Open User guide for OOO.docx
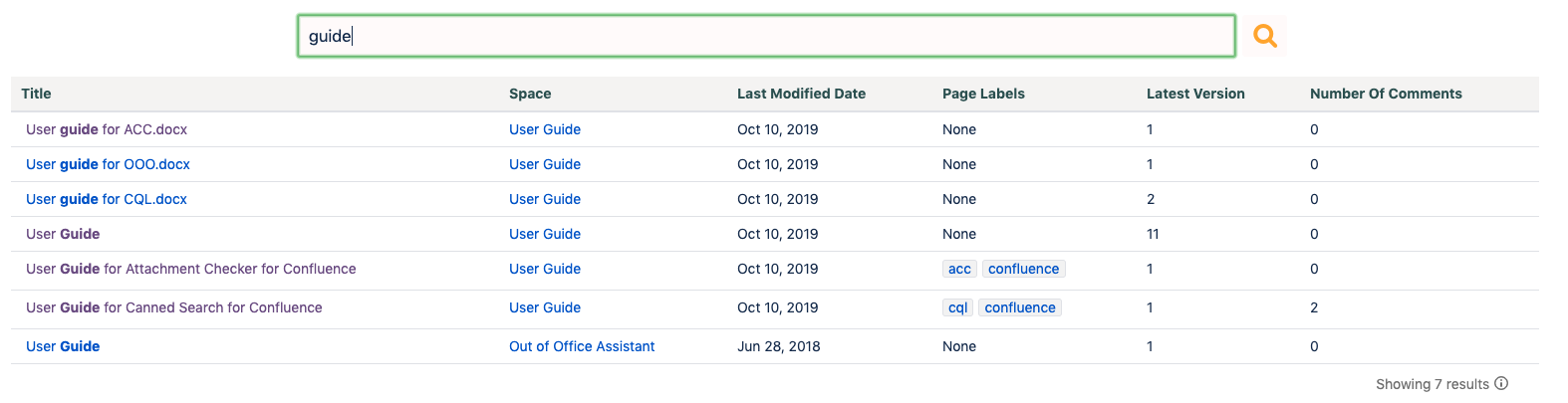Viewport: 1568px width, 403px height. coord(108,164)
